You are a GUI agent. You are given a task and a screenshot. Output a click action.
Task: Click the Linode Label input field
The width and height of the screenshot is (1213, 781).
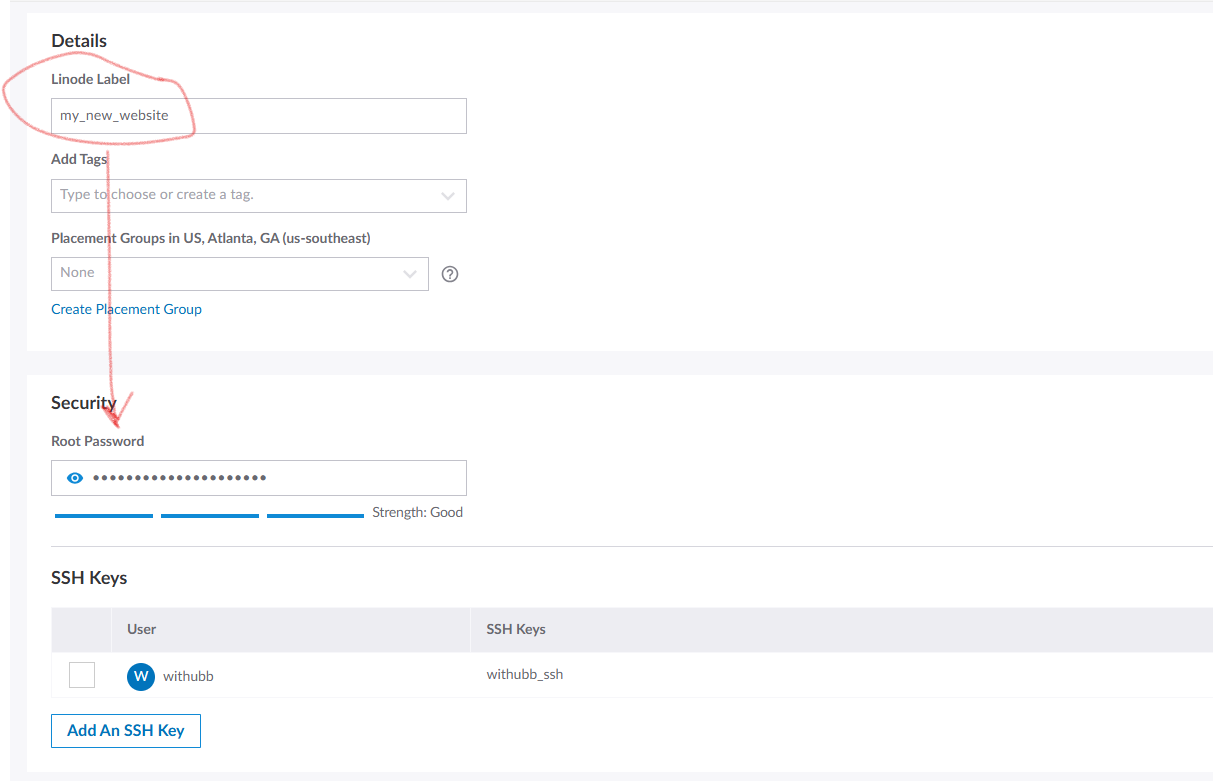coord(258,116)
